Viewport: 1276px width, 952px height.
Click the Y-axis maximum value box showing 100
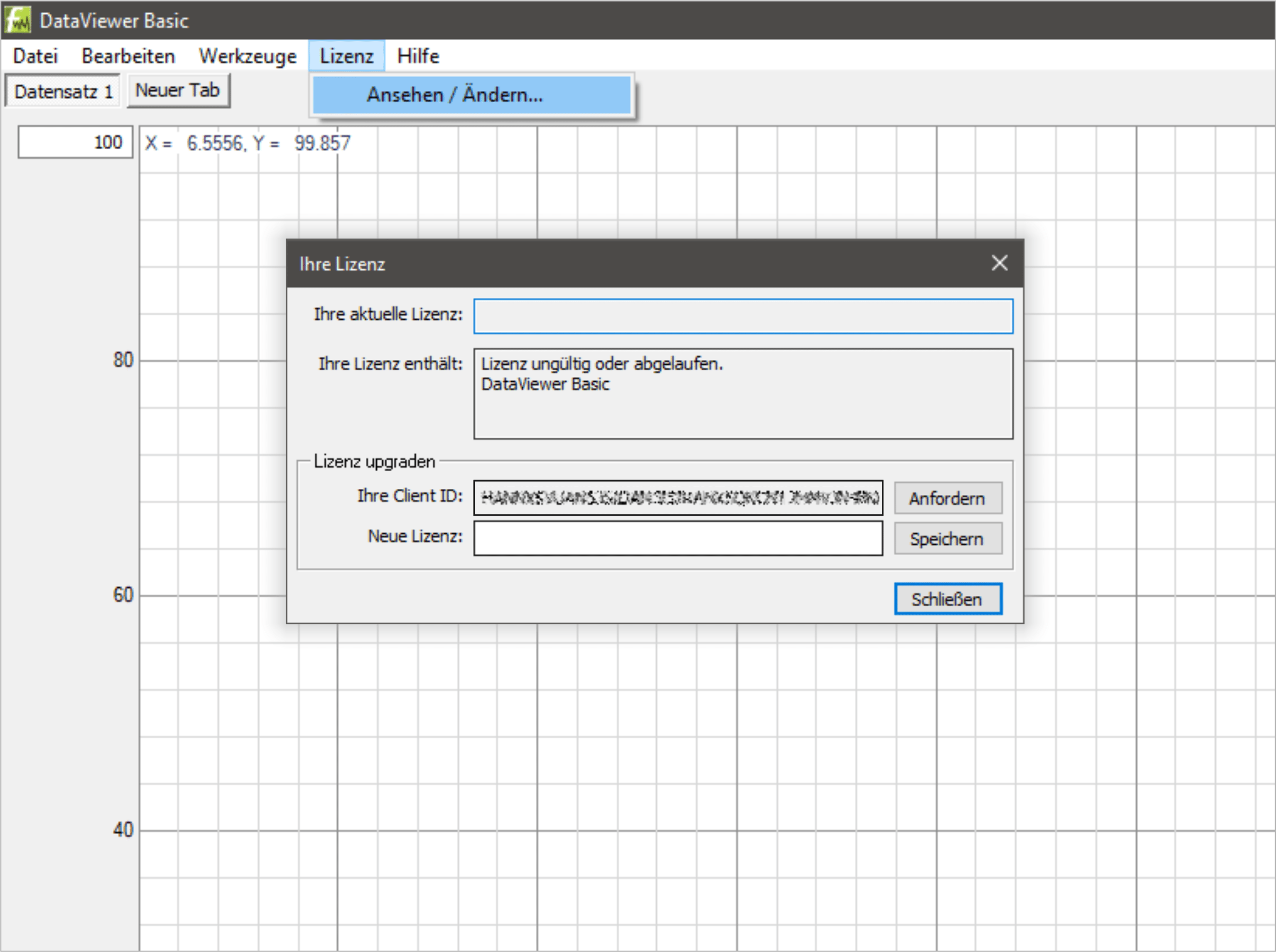75,142
